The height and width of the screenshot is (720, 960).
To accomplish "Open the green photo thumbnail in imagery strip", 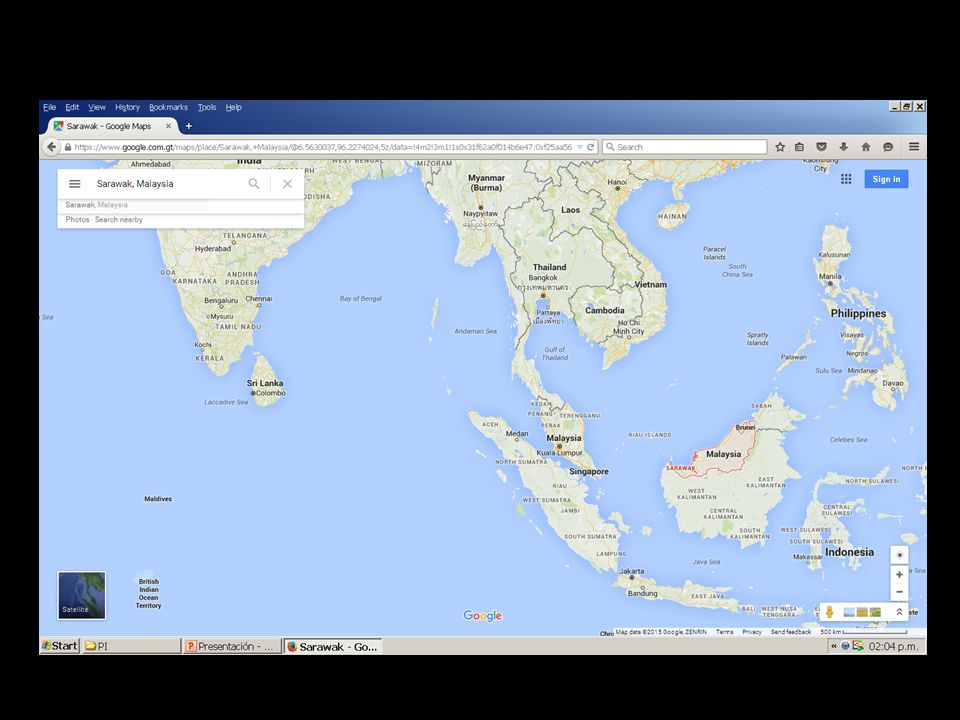I will coord(875,612).
